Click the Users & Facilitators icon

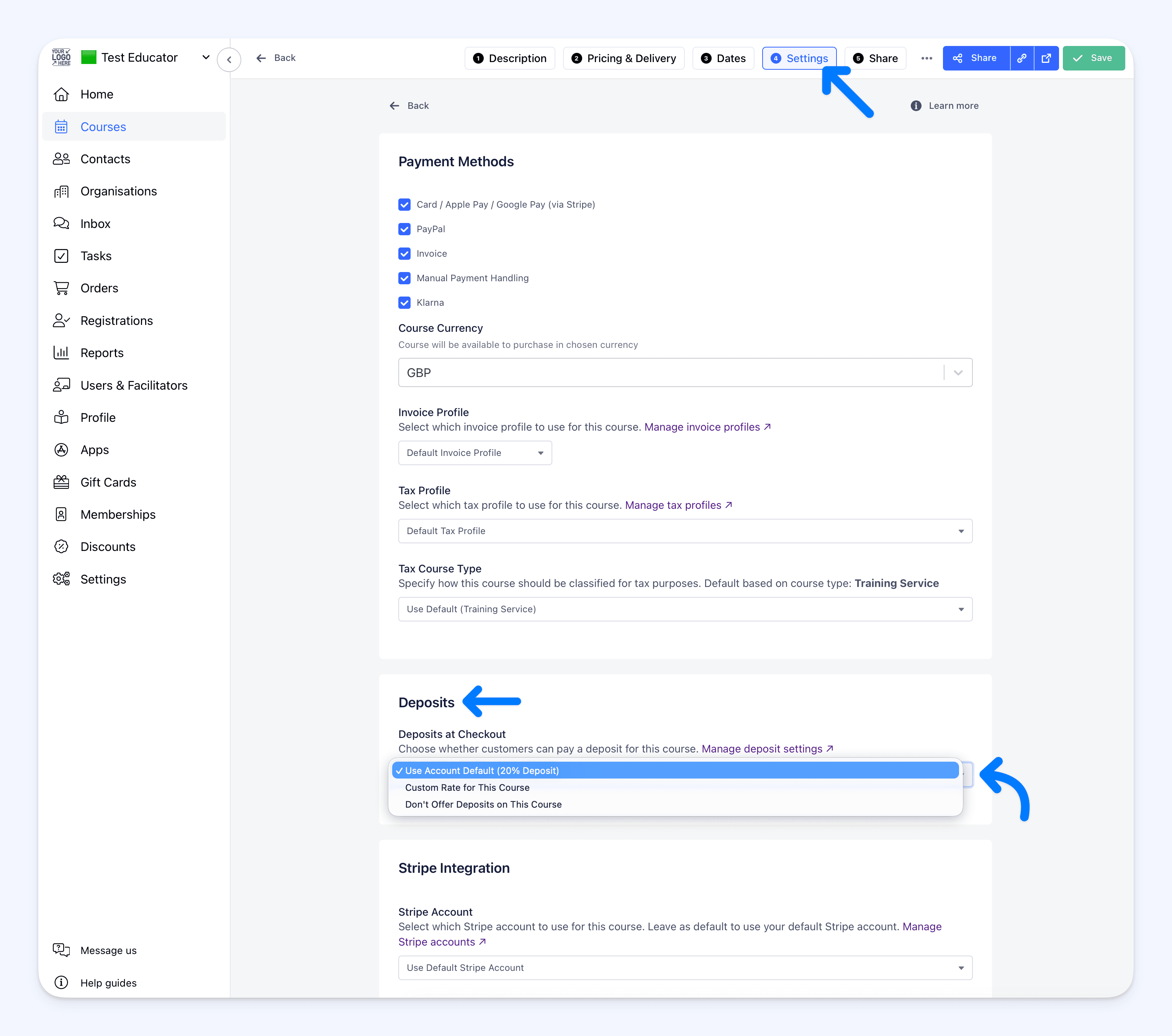click(61, 385)
